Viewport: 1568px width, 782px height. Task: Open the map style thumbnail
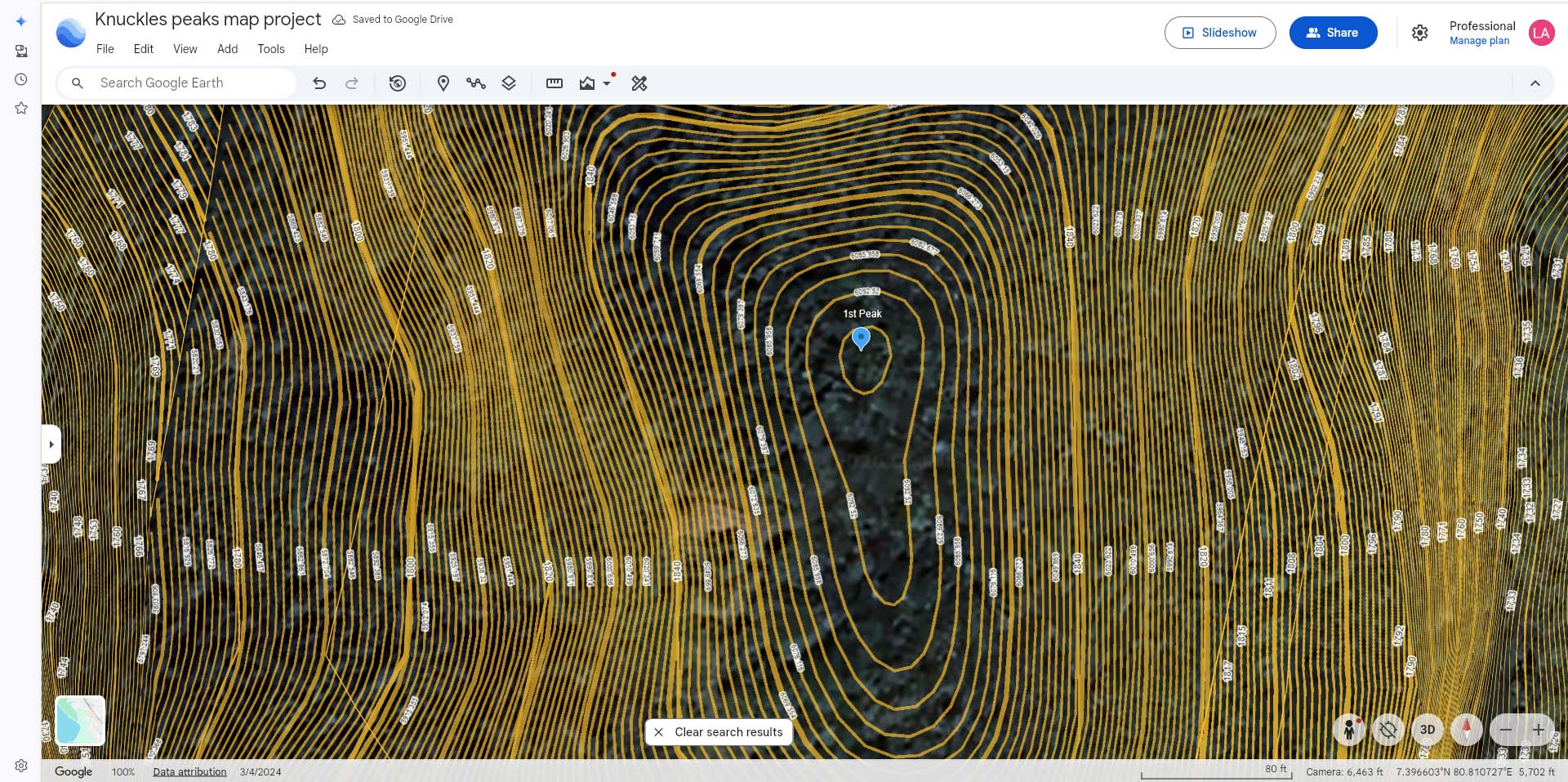click(80, 721)
